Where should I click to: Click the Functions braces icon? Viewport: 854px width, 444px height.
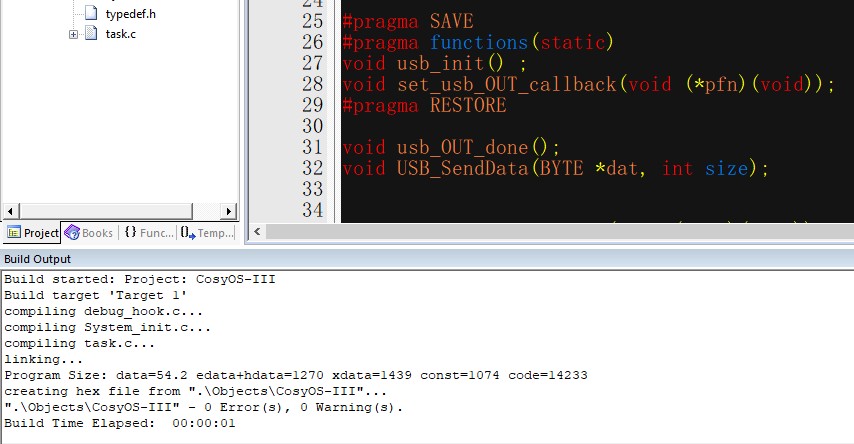pos(130,232)
